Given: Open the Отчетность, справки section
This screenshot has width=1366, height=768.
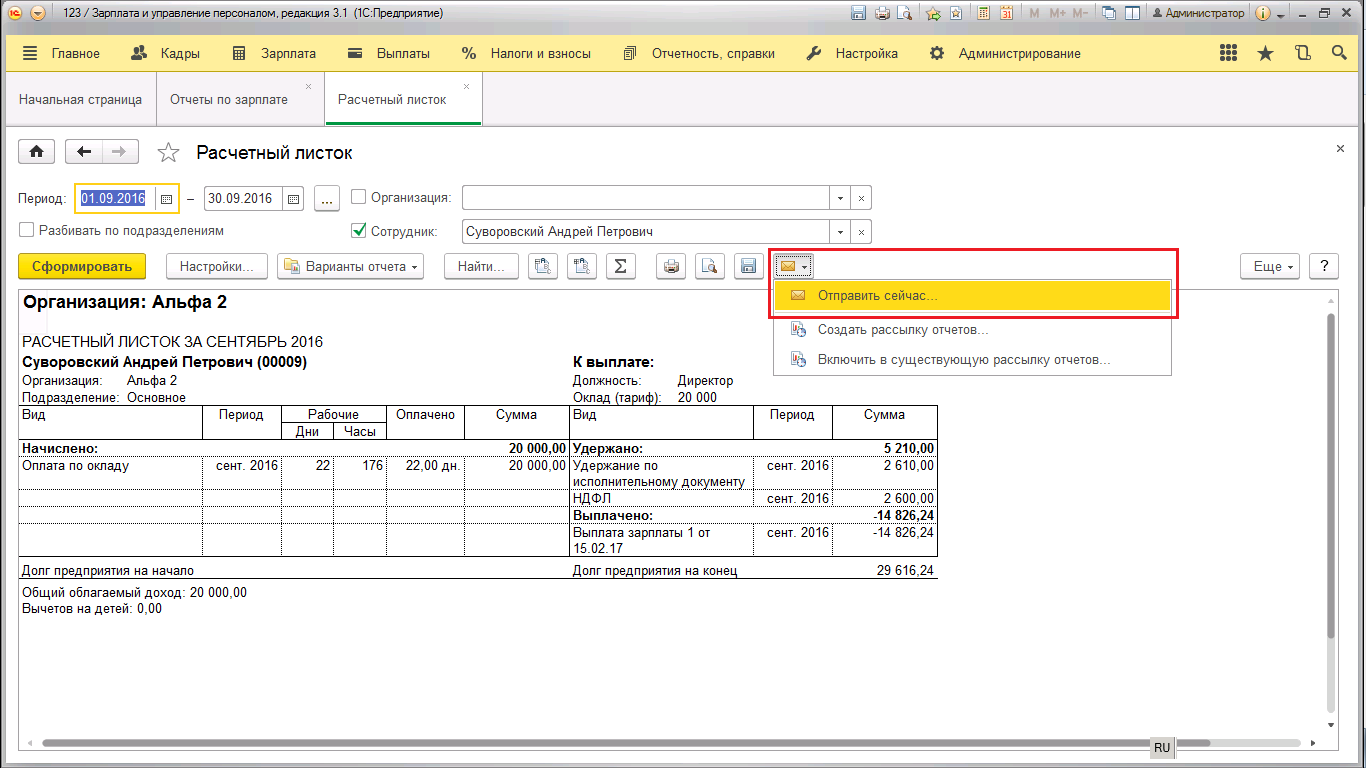Looking at the screenshot, I should (699, 53).
